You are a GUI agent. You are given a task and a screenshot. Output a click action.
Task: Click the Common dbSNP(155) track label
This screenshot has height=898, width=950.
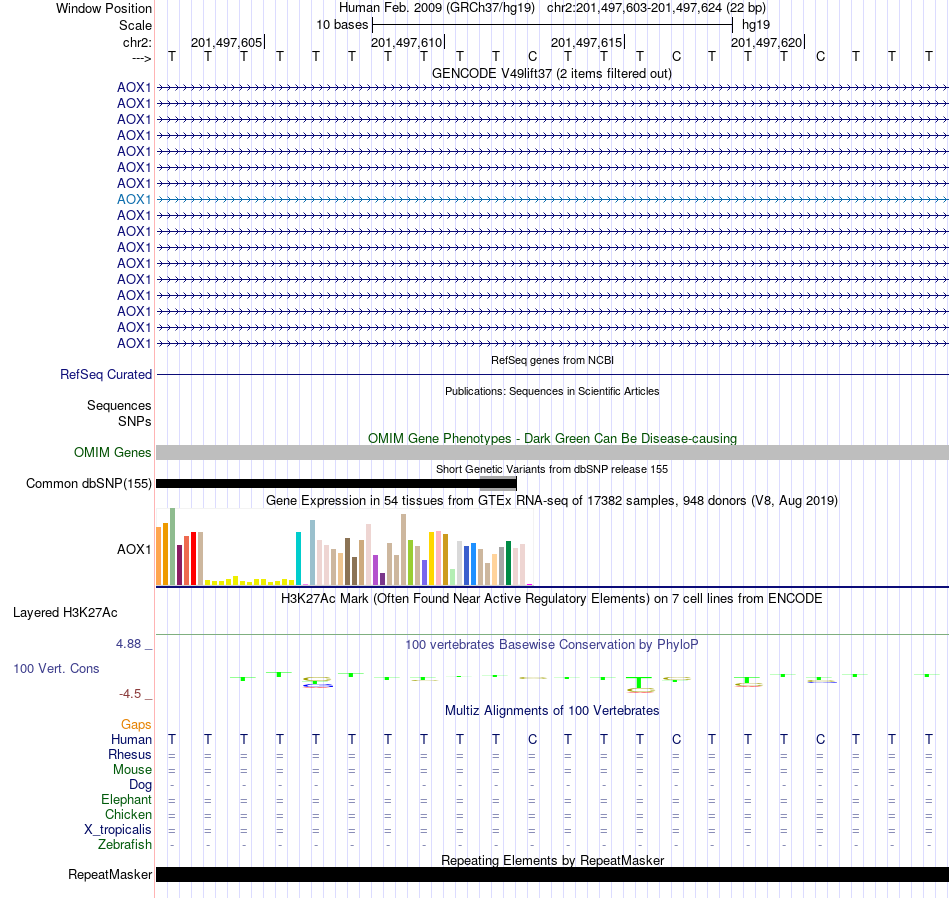[x=89, y=484]
